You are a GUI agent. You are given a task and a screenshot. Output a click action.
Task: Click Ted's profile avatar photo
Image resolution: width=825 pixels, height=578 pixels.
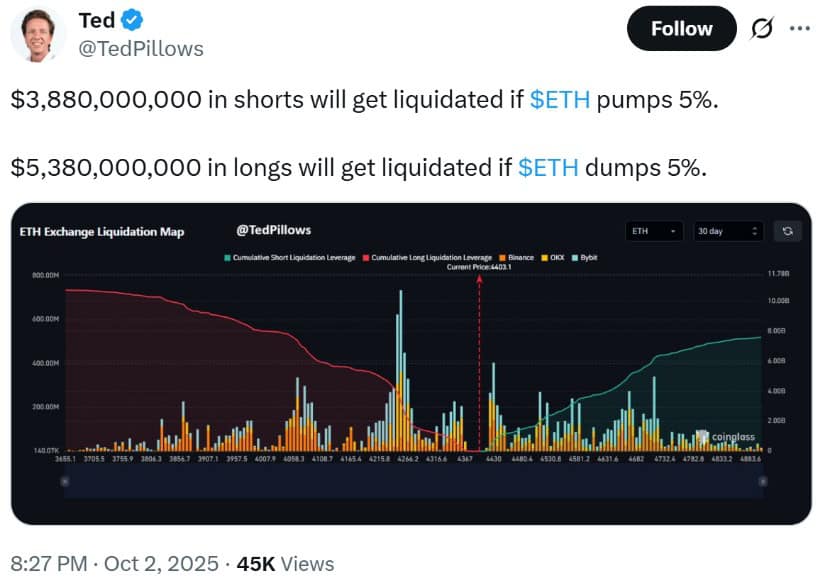click(38, 35)
